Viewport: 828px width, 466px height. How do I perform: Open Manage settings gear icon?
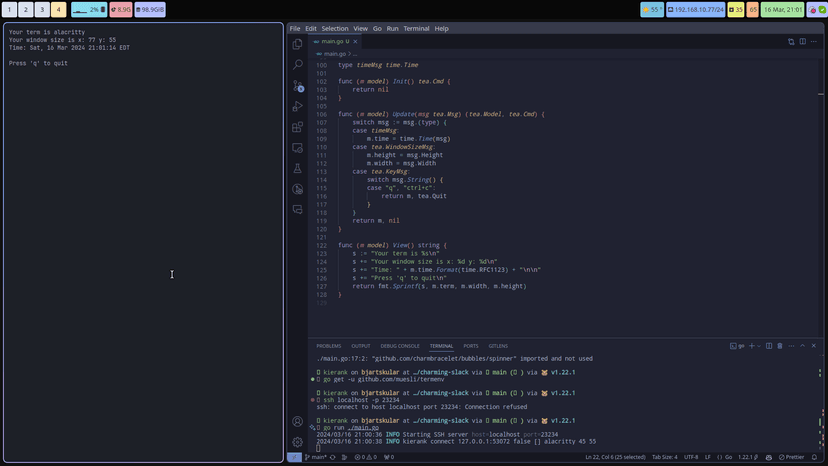click(297, 442)
